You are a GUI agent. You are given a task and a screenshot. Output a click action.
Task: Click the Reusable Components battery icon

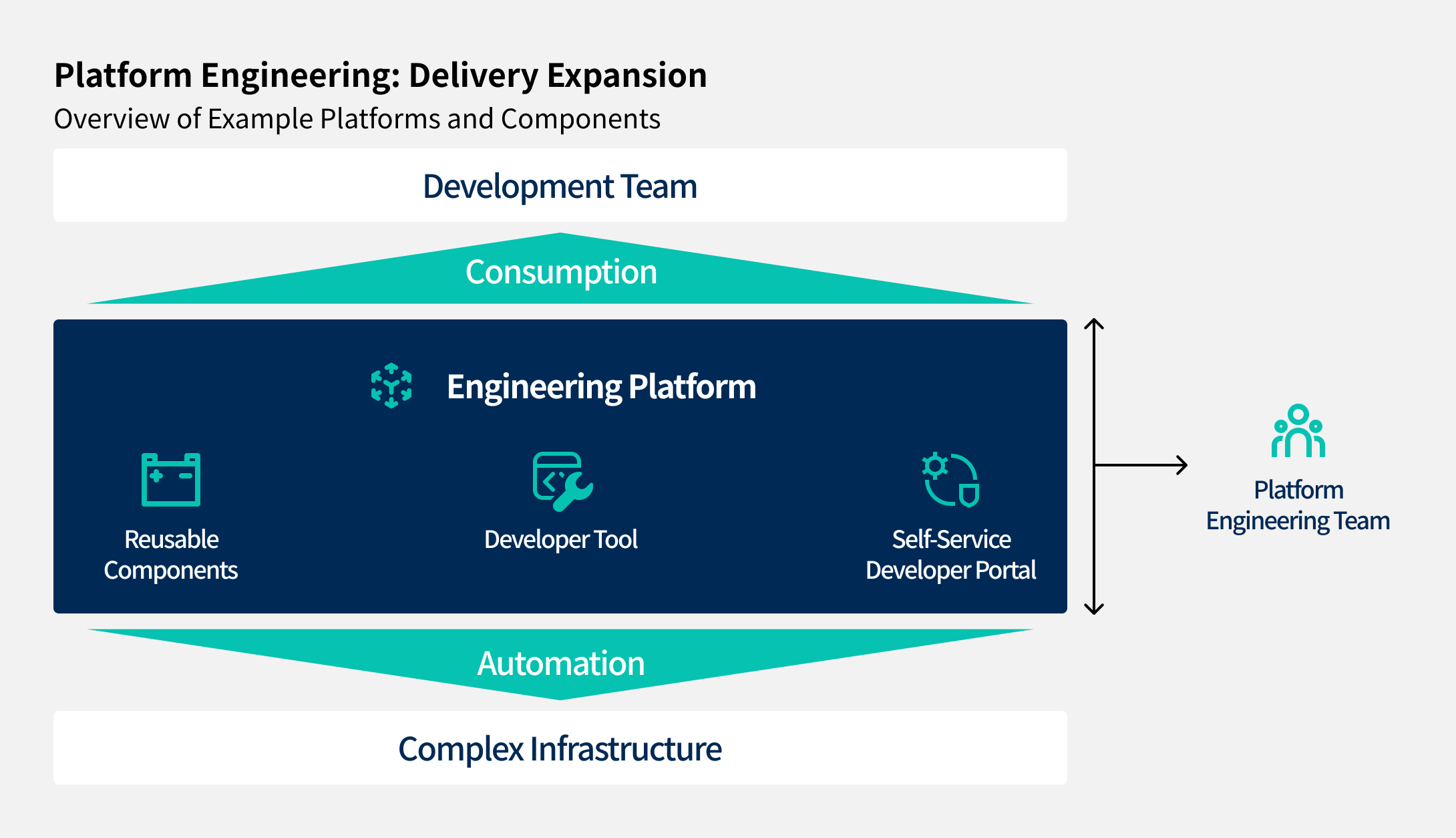171,479
